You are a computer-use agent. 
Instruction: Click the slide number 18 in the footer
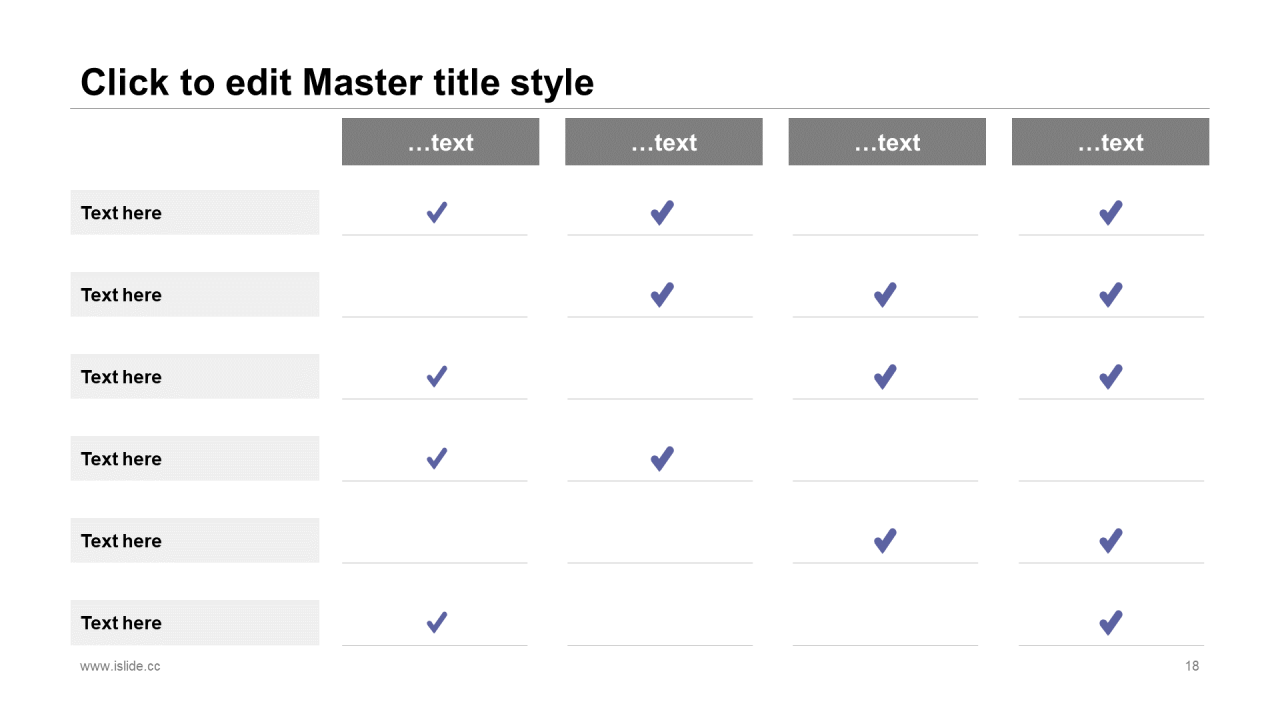pos(1192,666)
